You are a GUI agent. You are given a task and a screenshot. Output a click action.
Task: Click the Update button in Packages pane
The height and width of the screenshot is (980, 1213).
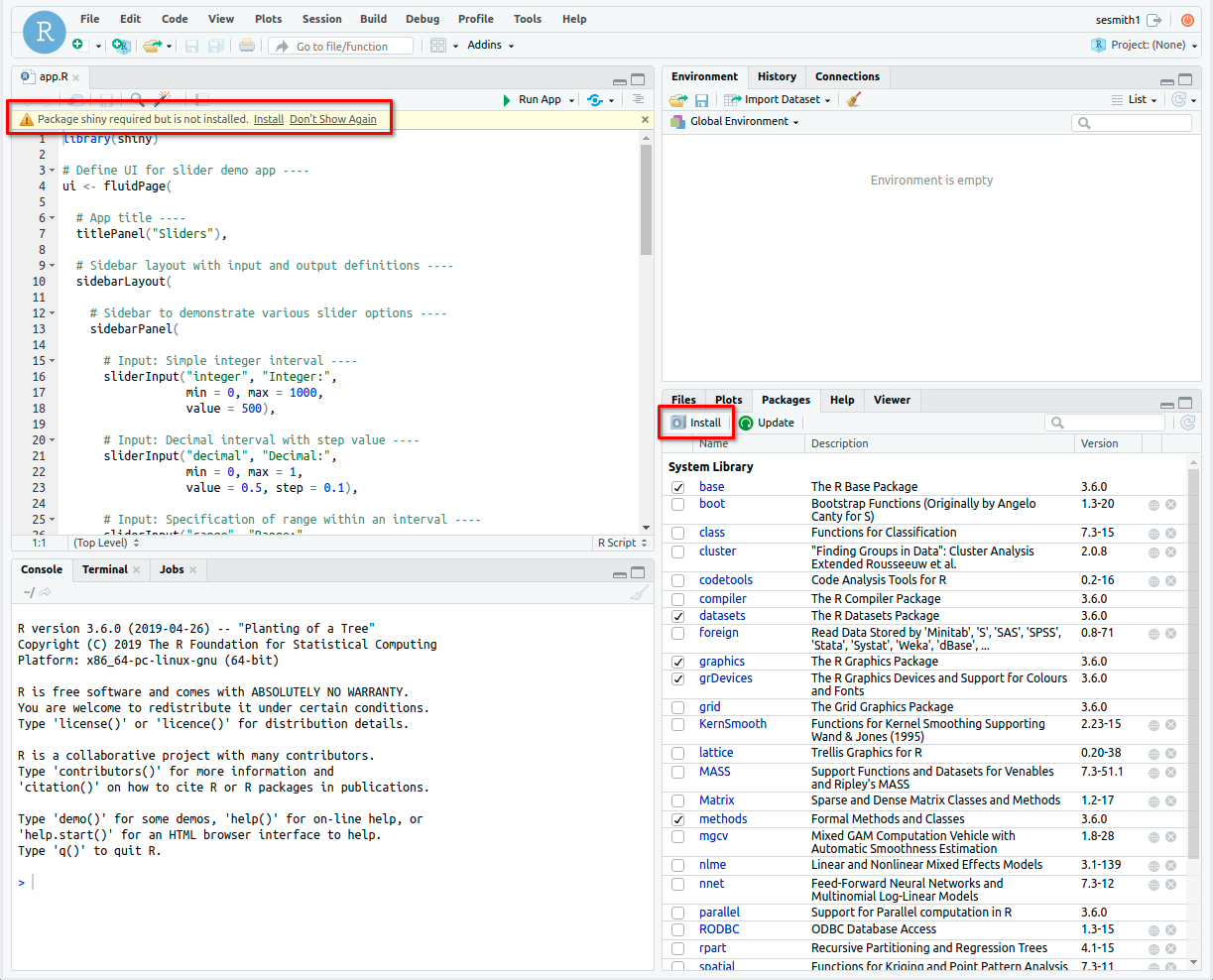(x=767, y=423)
